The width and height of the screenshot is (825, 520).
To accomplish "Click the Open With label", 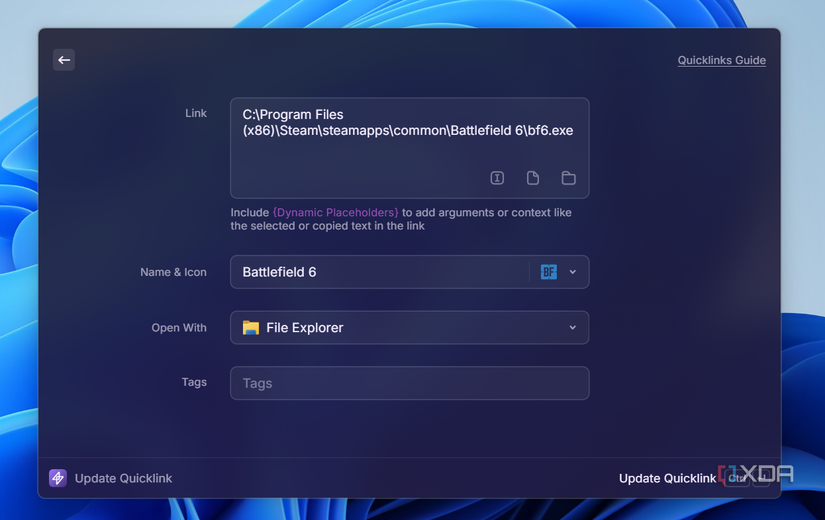I will [x=179, y=327].
